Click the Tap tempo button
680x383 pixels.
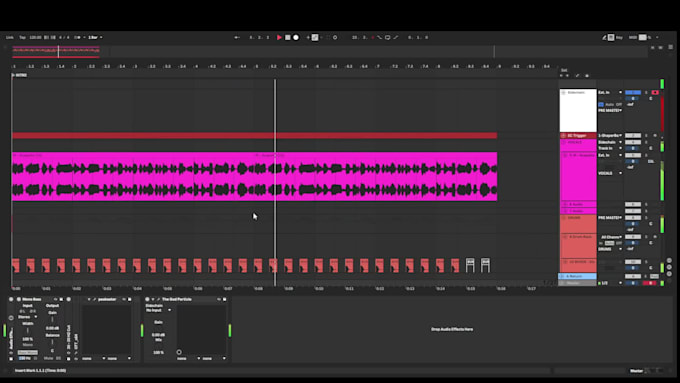[22, 37]
